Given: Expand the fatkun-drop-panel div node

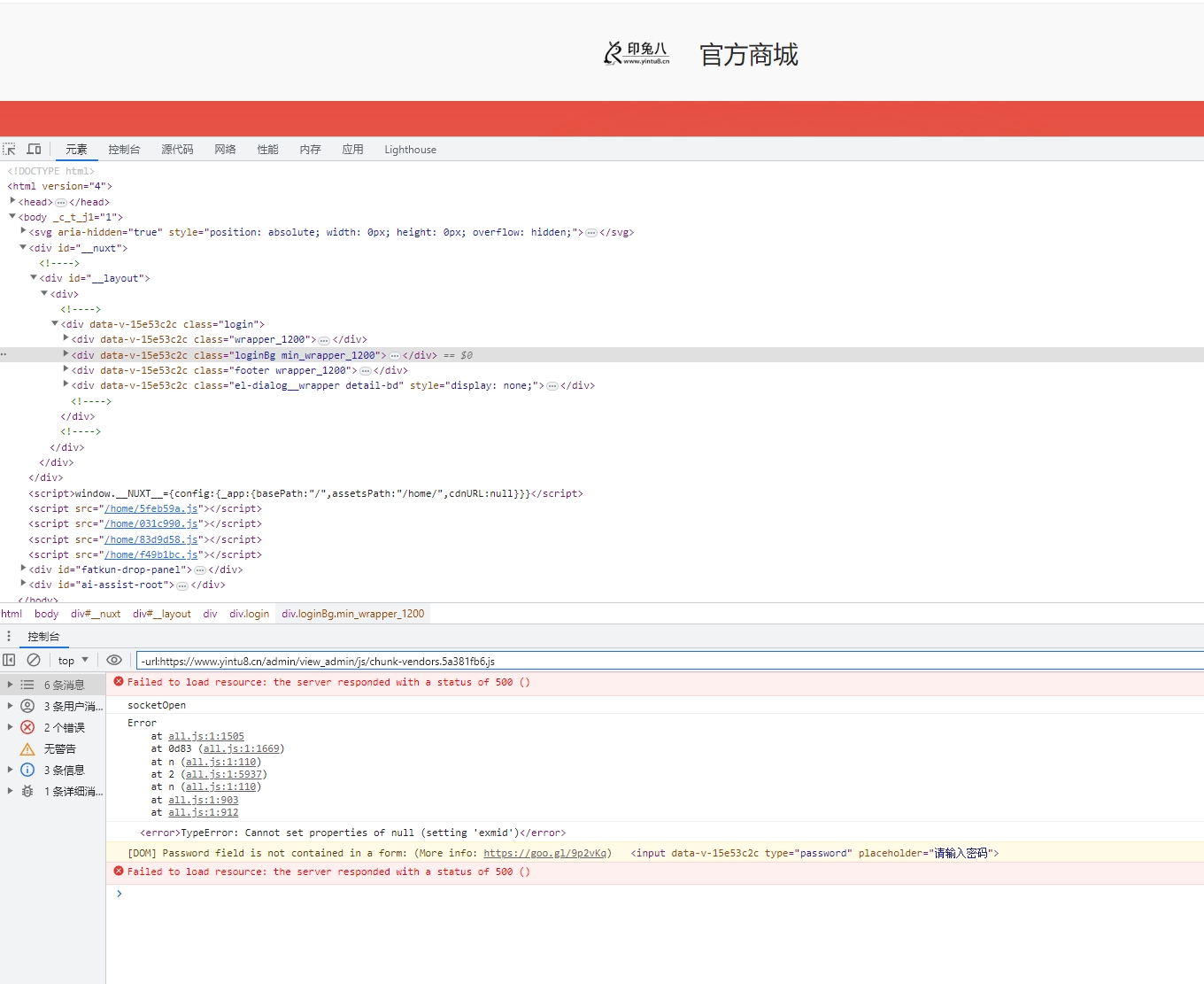Looking at the screenshot, I should pos(23,569).
